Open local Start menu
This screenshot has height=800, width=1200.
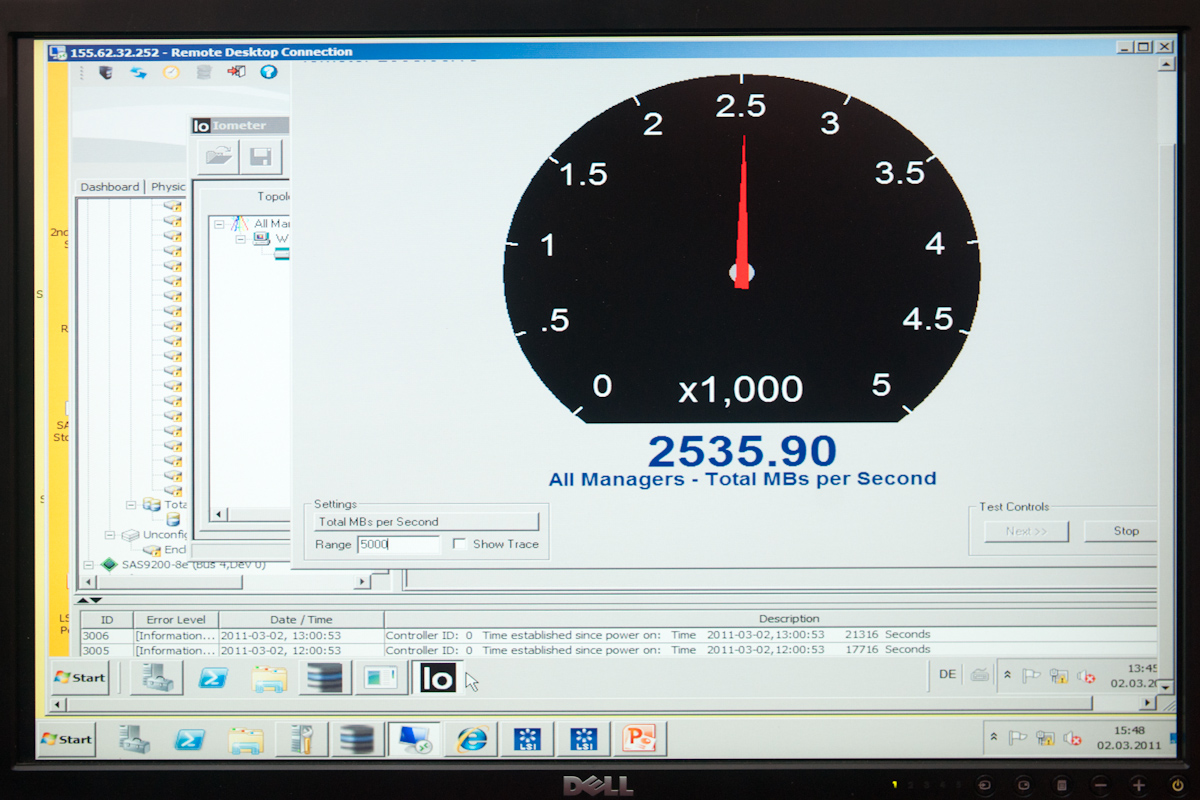(67, 739)
